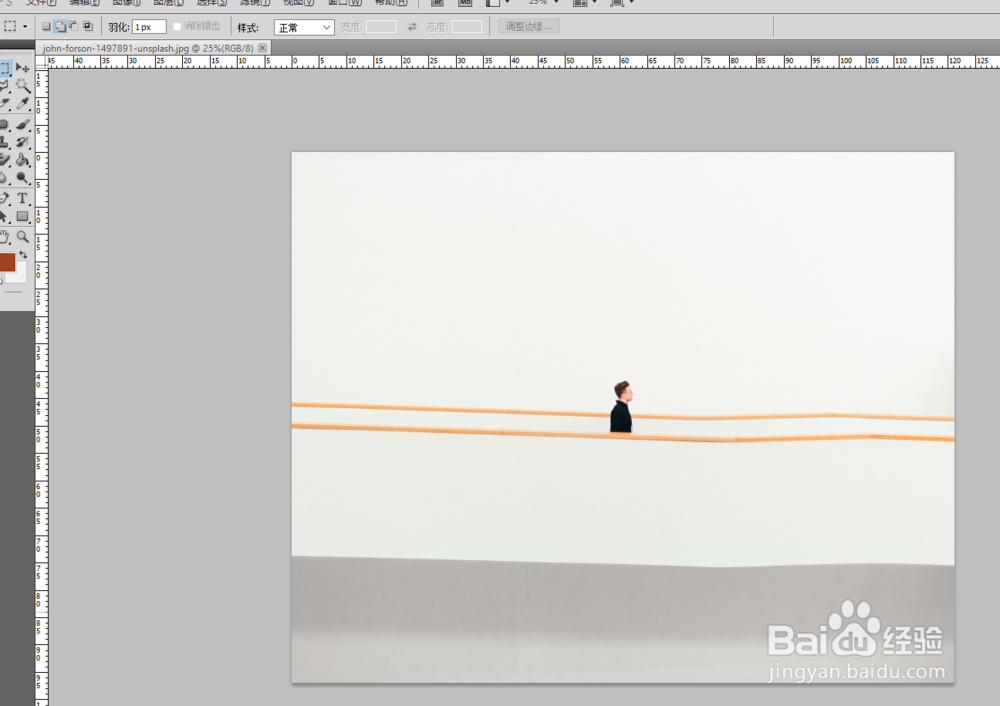Screen dimensions: 1000x706
Task: Open the 视图 View menu
Action: (298, 3)
